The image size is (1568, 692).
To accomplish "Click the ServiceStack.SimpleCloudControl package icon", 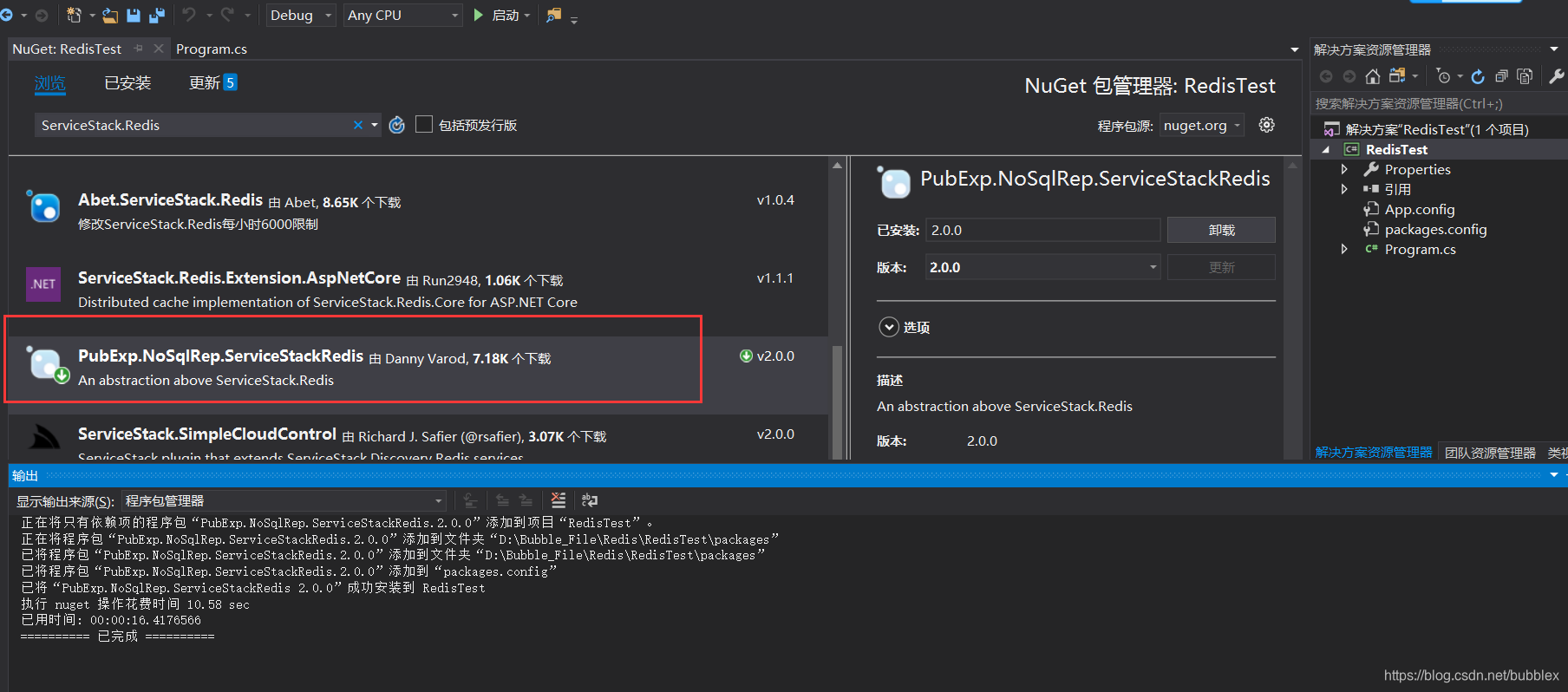I will click(43, 436).
